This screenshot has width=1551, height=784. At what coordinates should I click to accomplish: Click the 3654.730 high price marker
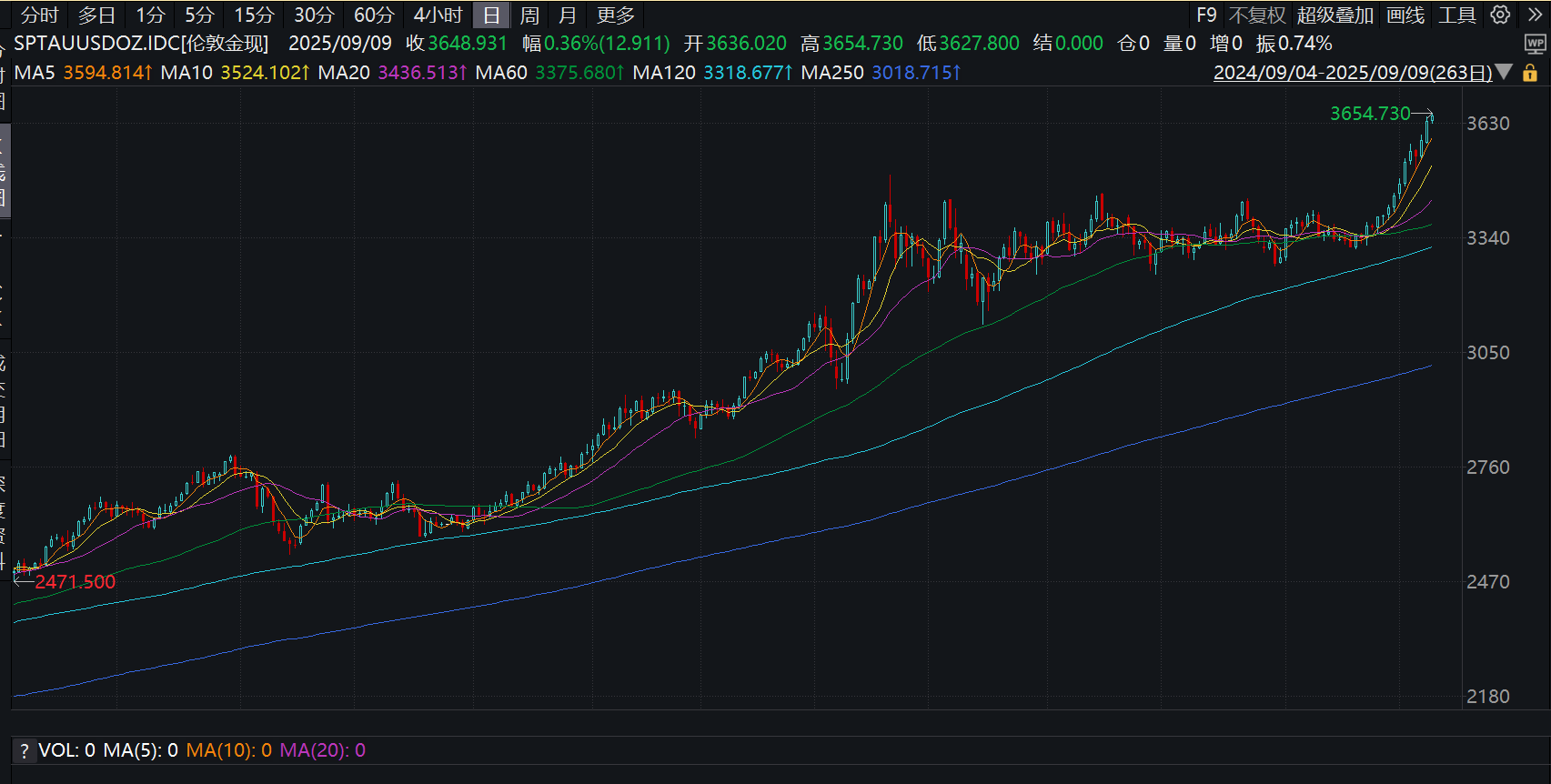tap(1370, 114)
